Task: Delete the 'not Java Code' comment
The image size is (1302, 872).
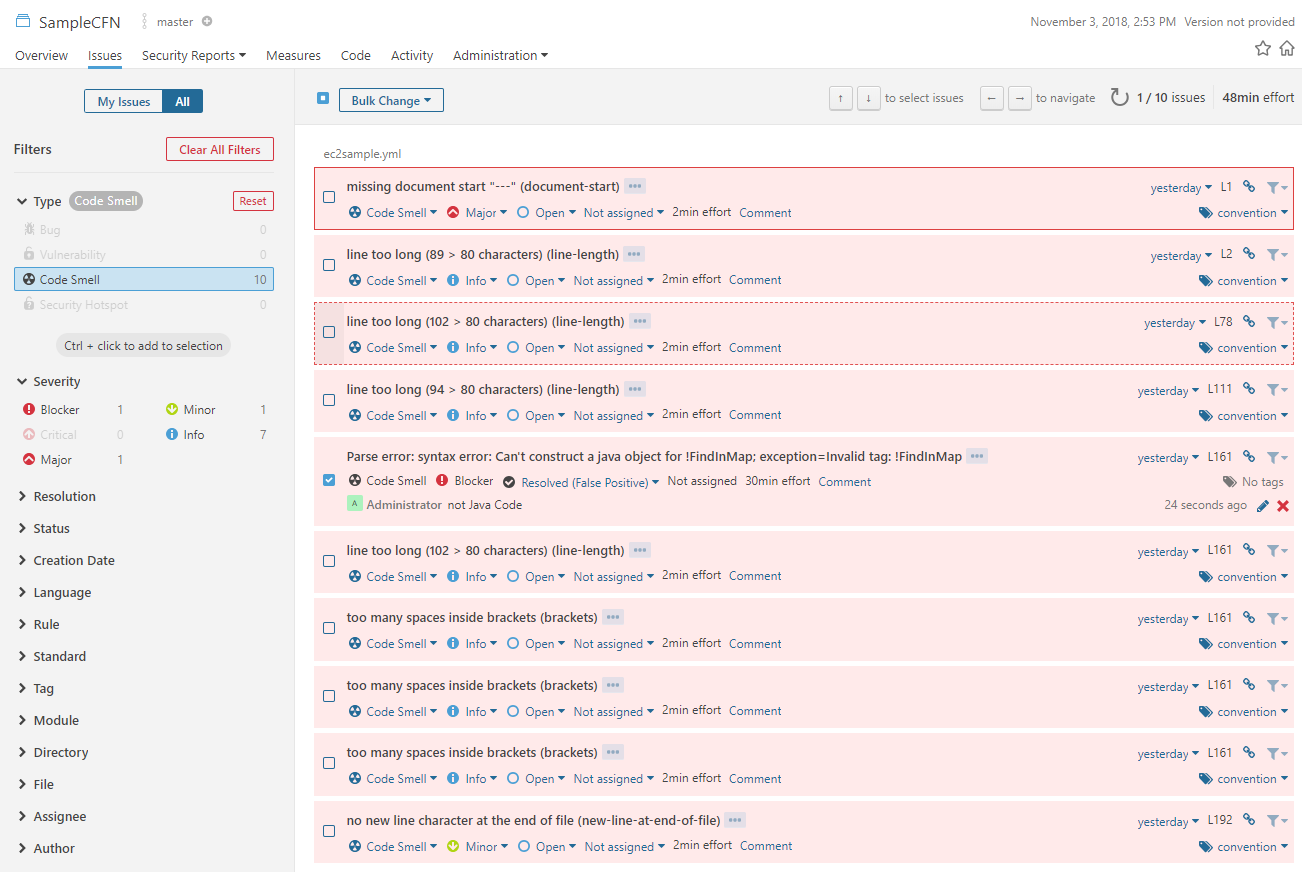Action: [1283, 506]
